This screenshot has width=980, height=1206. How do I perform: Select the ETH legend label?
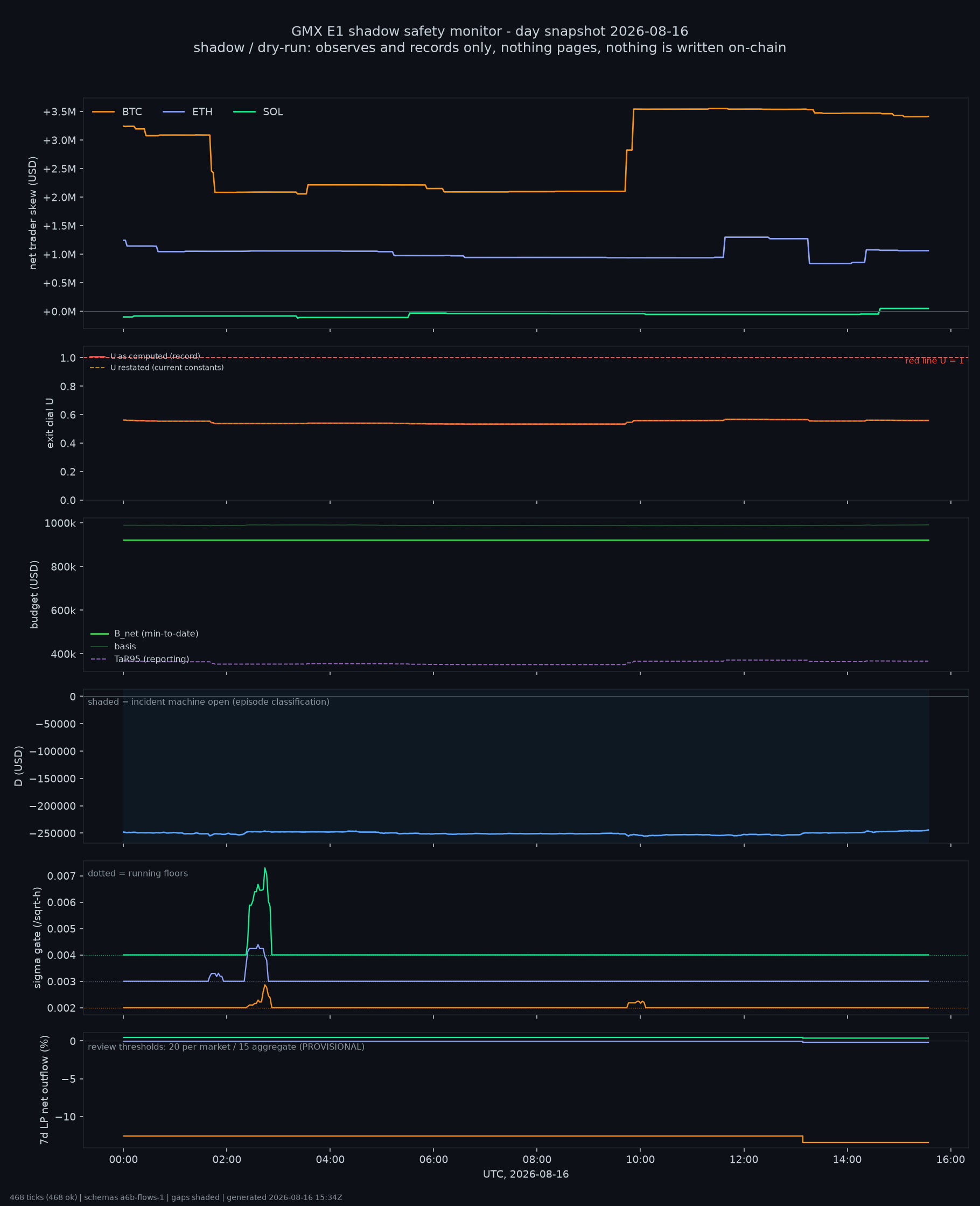202,112
